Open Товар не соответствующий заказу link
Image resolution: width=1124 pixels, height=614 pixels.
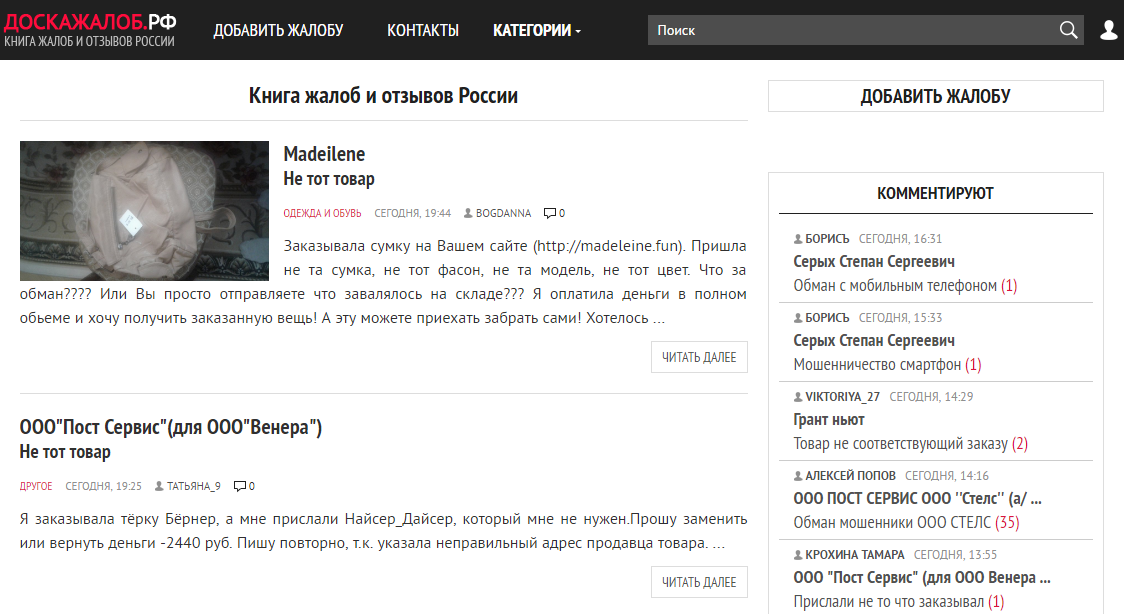click(x=900, y=443)
